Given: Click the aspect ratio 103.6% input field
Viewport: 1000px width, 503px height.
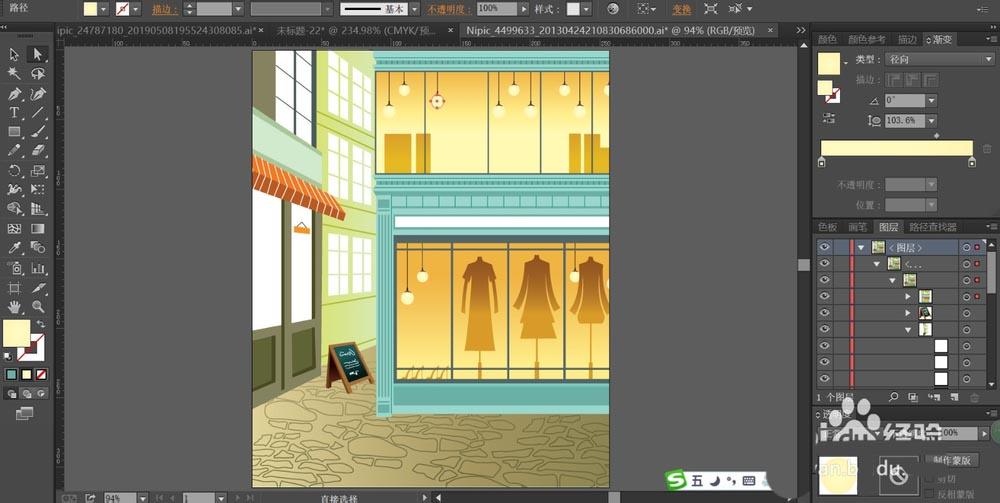Looking at the screenshot, I should 904,120.
